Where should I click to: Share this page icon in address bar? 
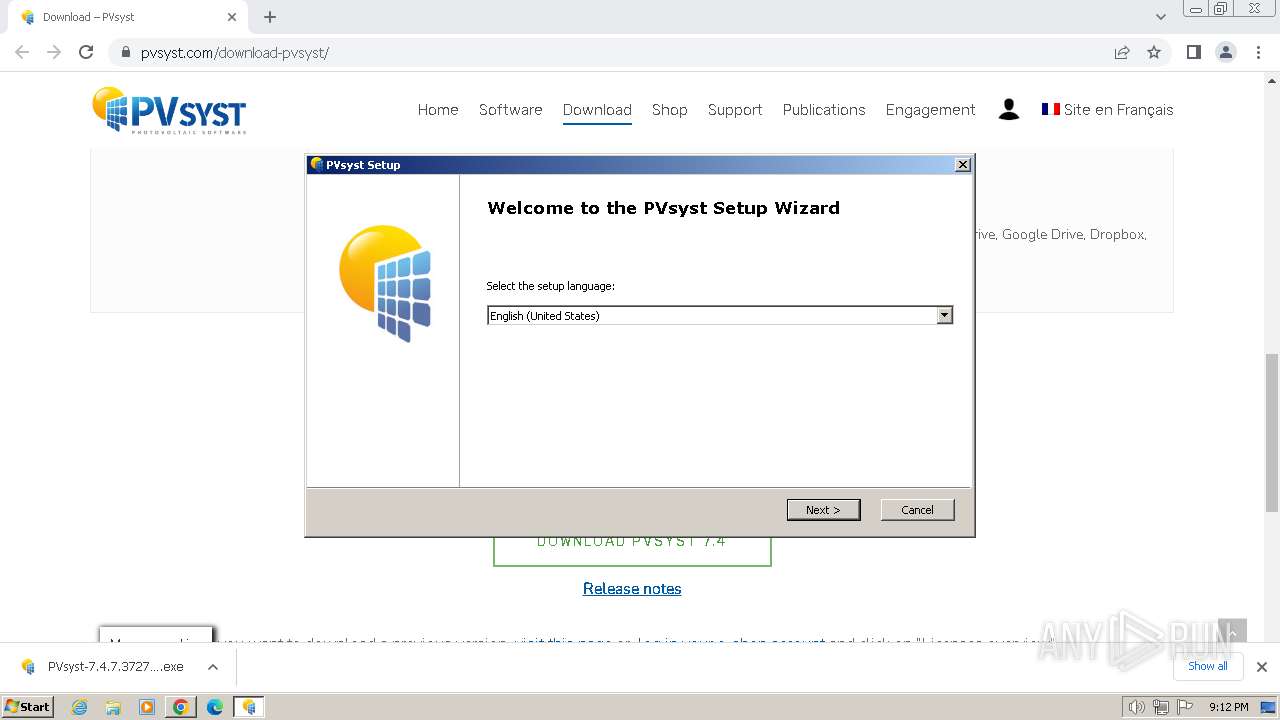[1122, 52]
